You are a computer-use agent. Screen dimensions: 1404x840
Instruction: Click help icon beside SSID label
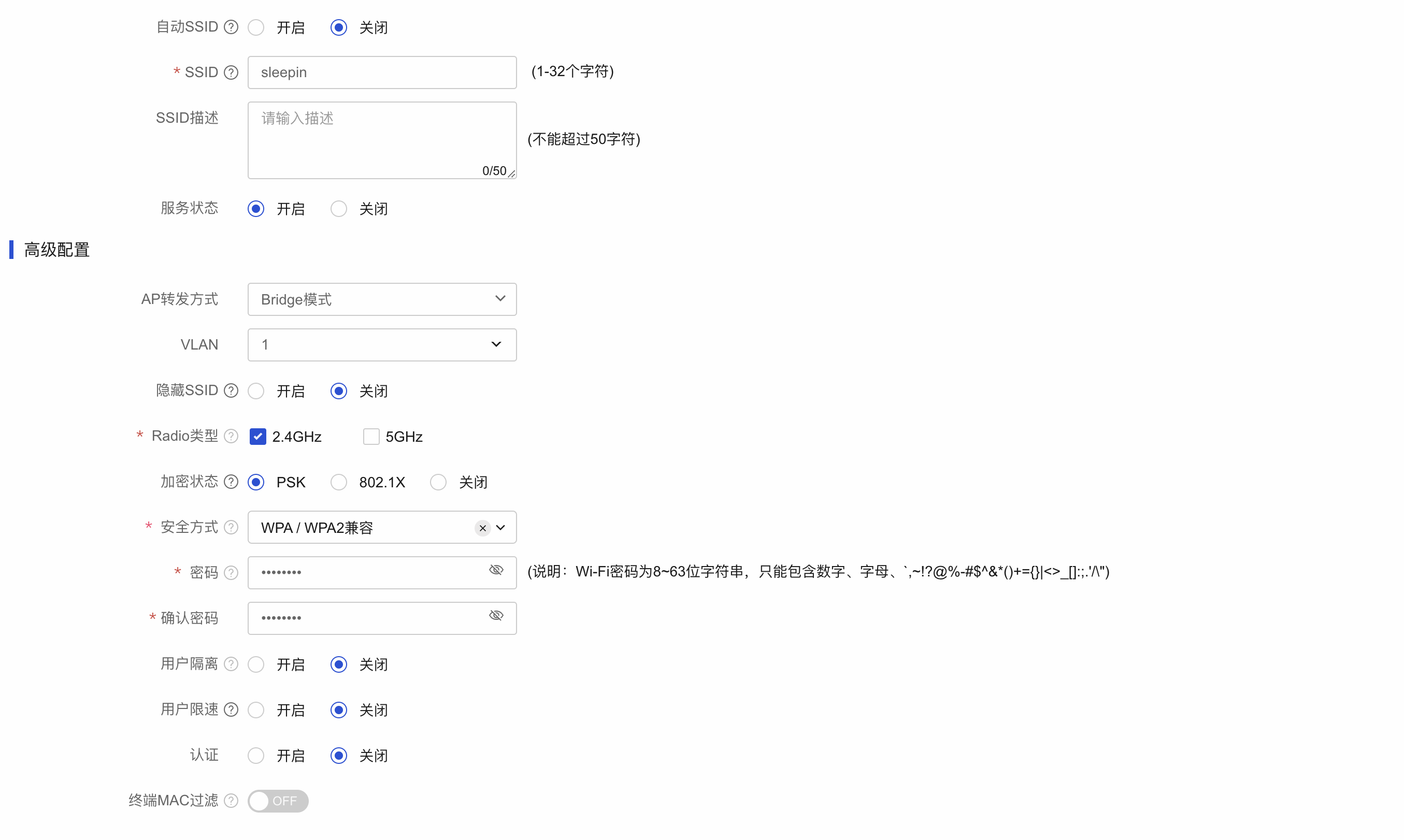(231, 73)
